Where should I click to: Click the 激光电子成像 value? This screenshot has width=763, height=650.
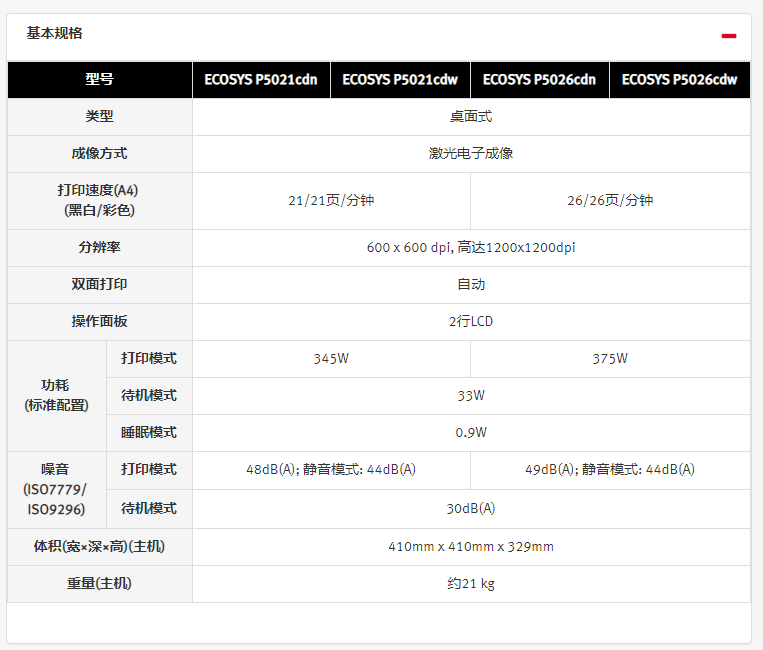tap(471, 154)
